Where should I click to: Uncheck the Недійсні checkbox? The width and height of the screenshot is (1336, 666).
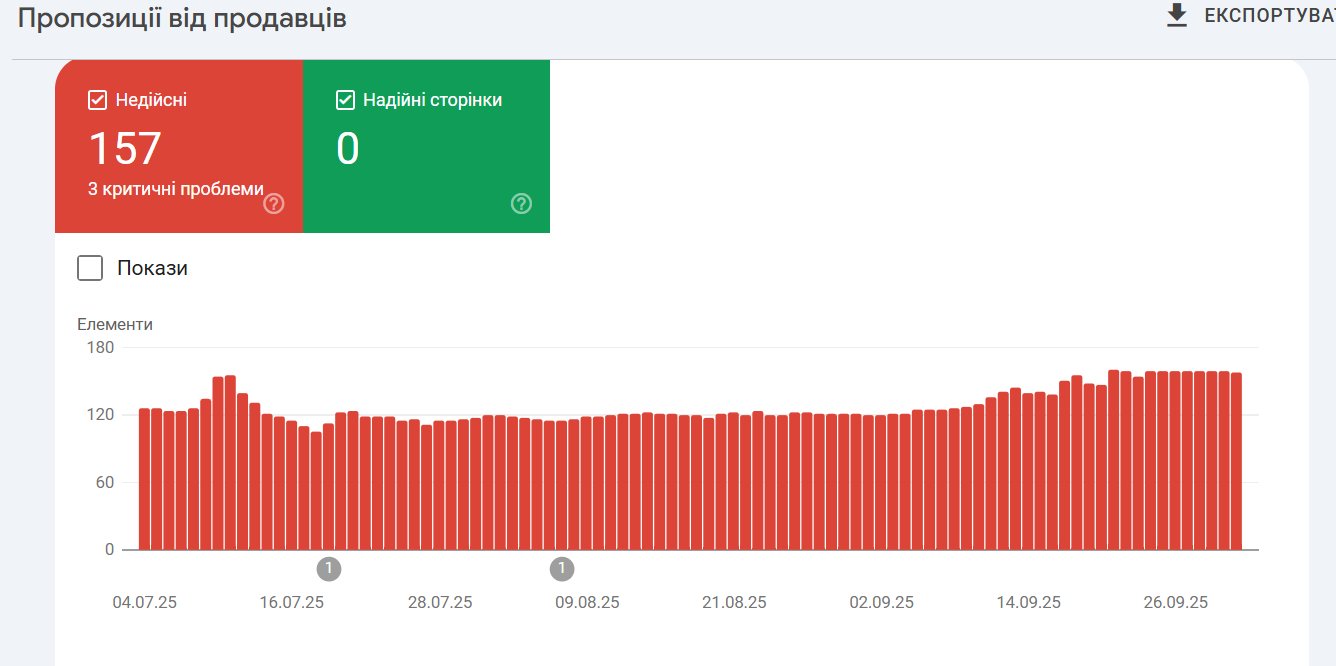pos(97,100)
